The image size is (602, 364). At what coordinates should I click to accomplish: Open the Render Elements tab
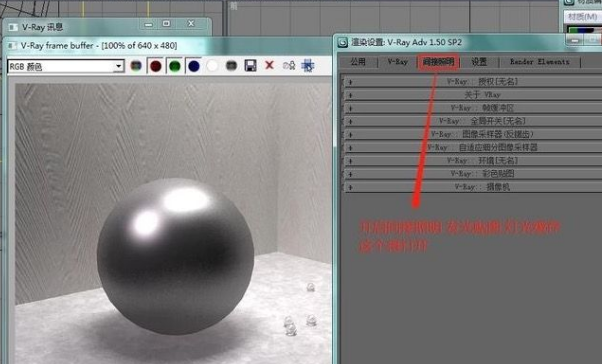[x=539, y=62]
